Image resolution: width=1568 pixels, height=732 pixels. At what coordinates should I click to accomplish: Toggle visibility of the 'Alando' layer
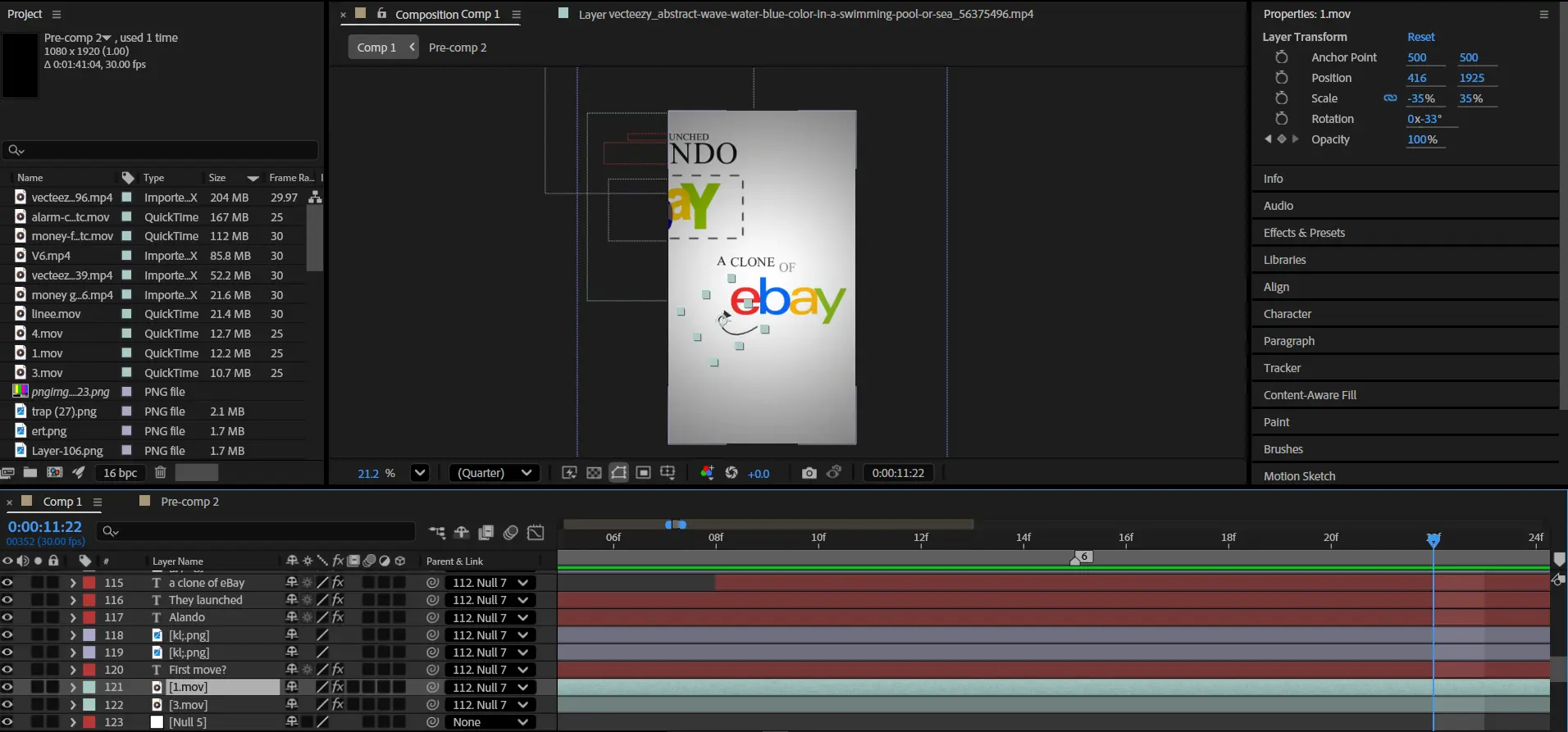pyautogui.click(x=7, y=617)
